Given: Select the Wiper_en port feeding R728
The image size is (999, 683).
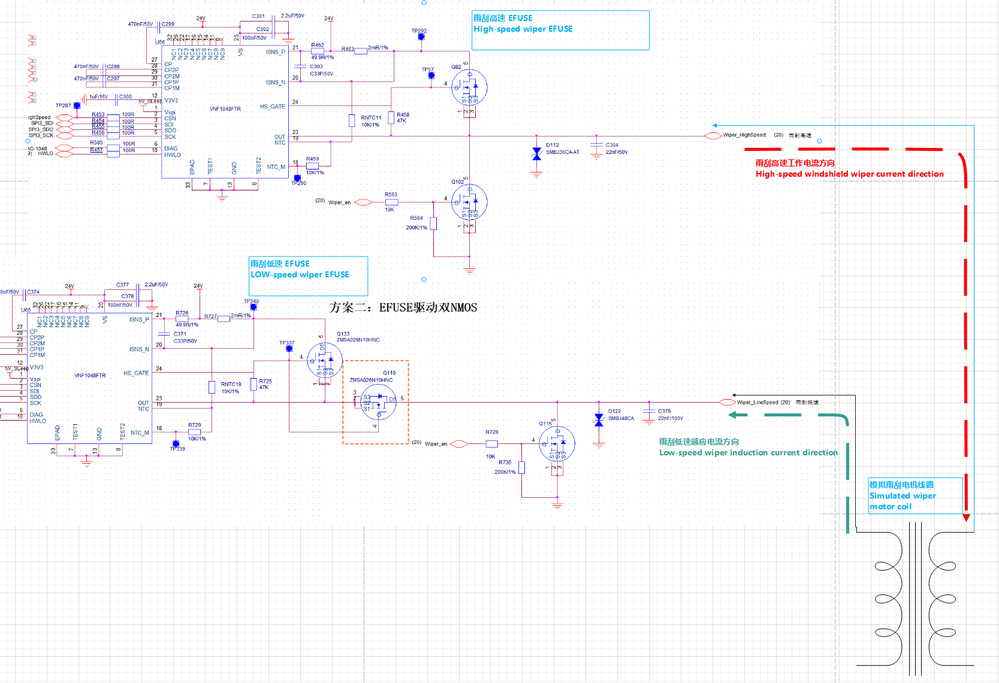Looking at the screenshot, I should click(459, 443).
